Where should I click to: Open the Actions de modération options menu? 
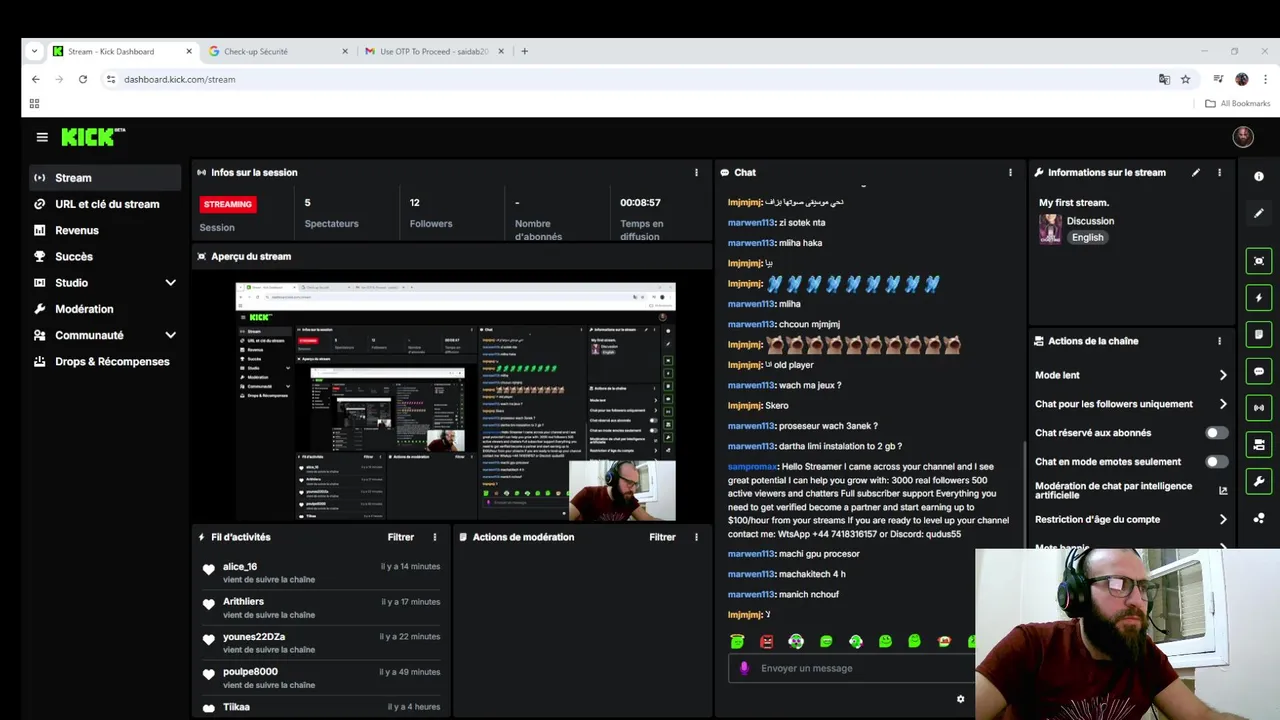696,537
